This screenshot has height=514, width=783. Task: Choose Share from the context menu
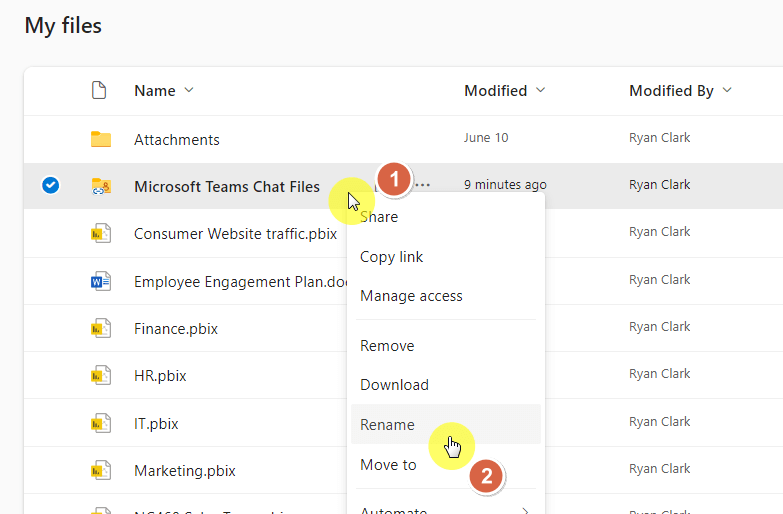[x=445, y=217]
